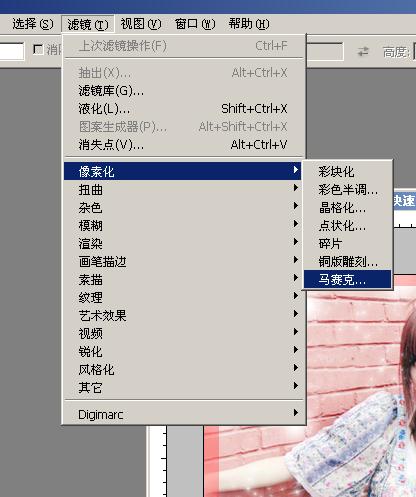Screen dimensions: 416x497
Task: Expand the 艺术效果 submenu
Action: point(183,315)
